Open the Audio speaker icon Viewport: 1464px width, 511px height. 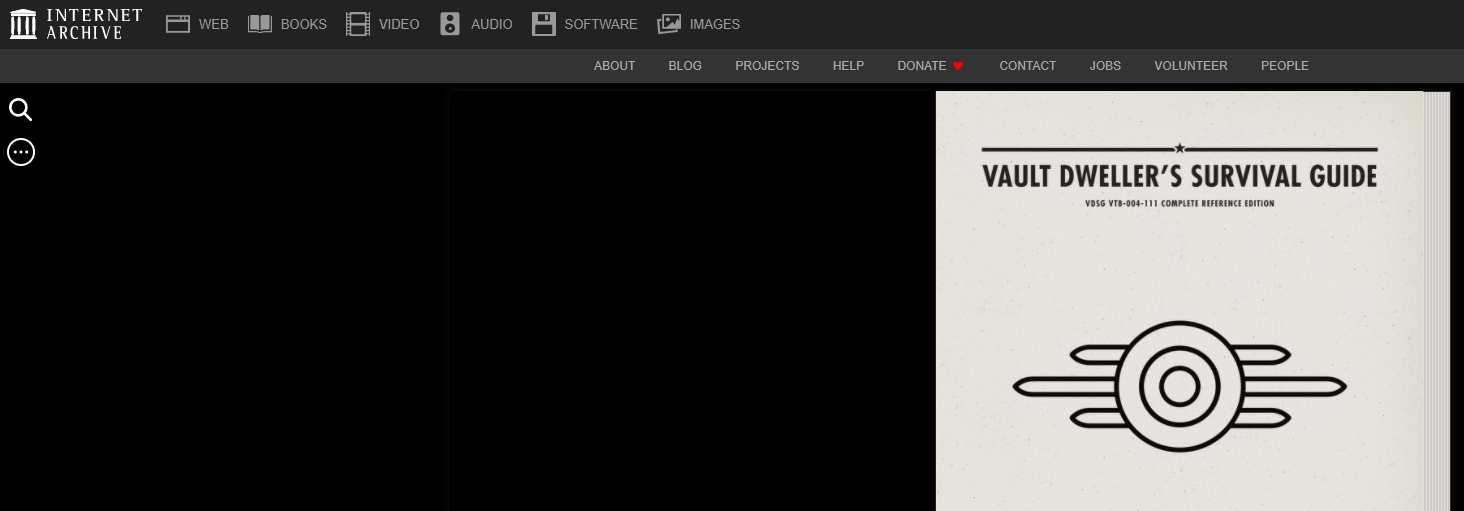(x=450, y=24)
